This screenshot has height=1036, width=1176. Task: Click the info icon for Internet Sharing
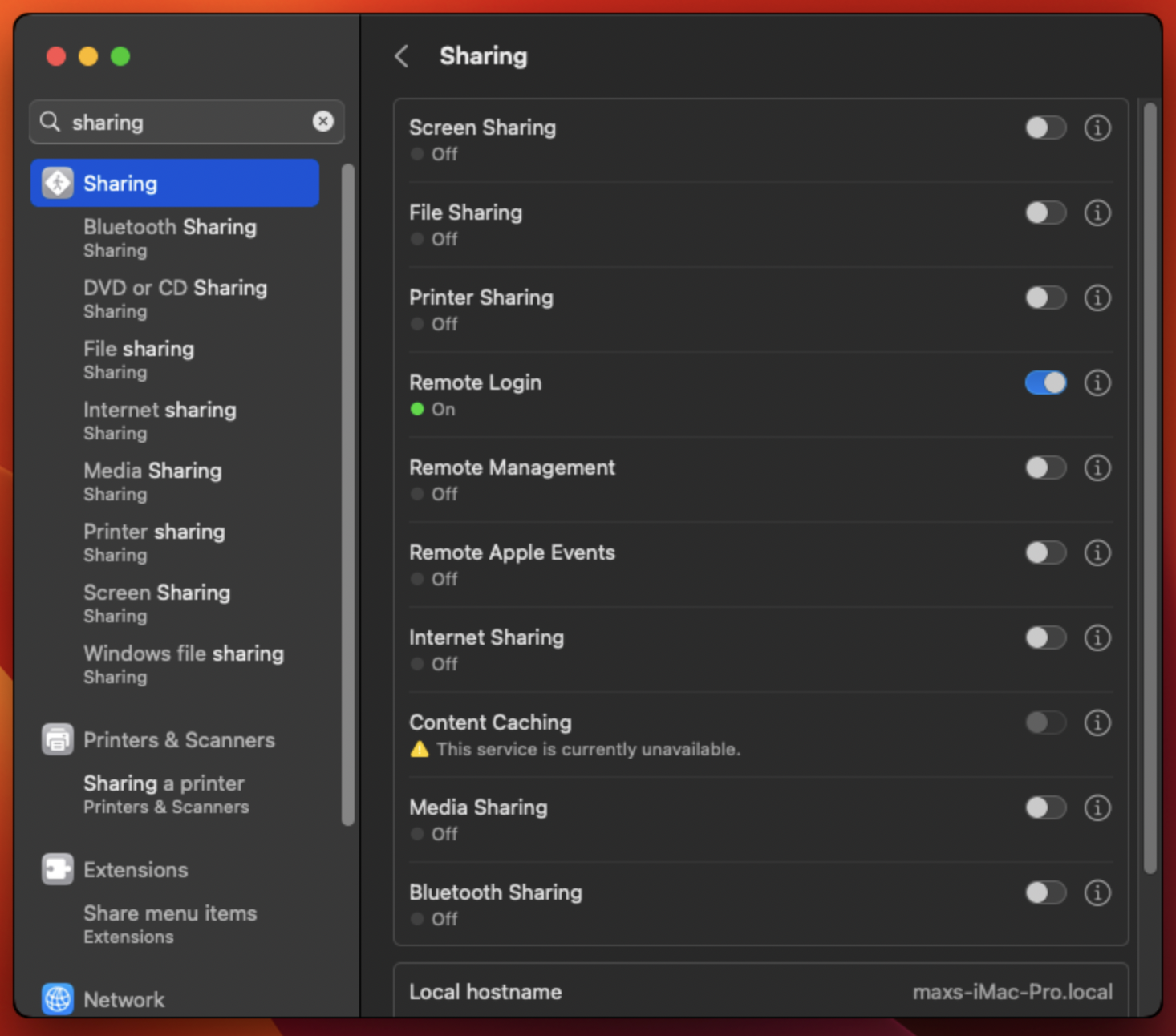[1097, 638]
